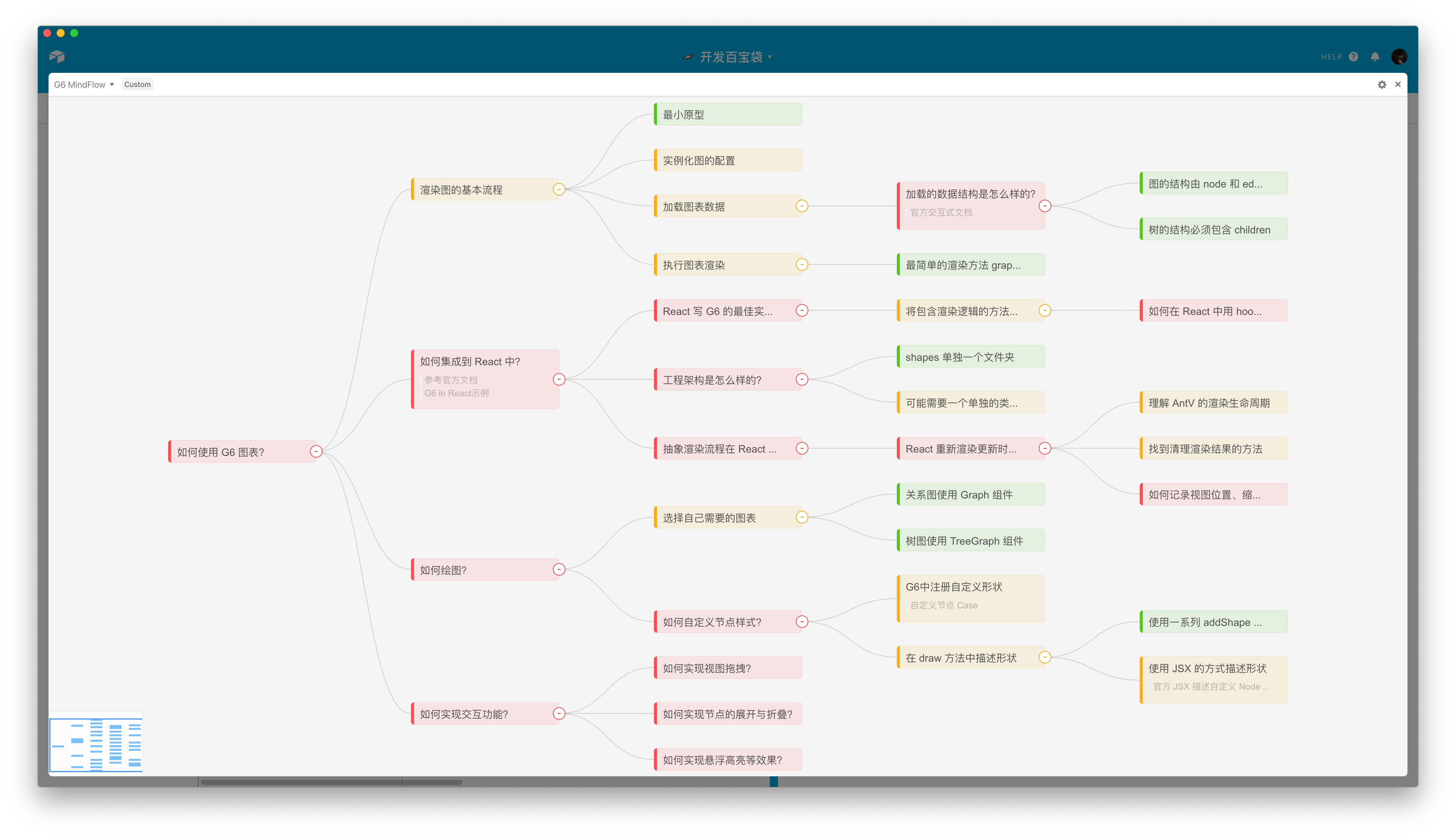Screen dimensions: 1456x837
Task: Close the G6 MindFlow panel
Action: (x=1398, y=85)
